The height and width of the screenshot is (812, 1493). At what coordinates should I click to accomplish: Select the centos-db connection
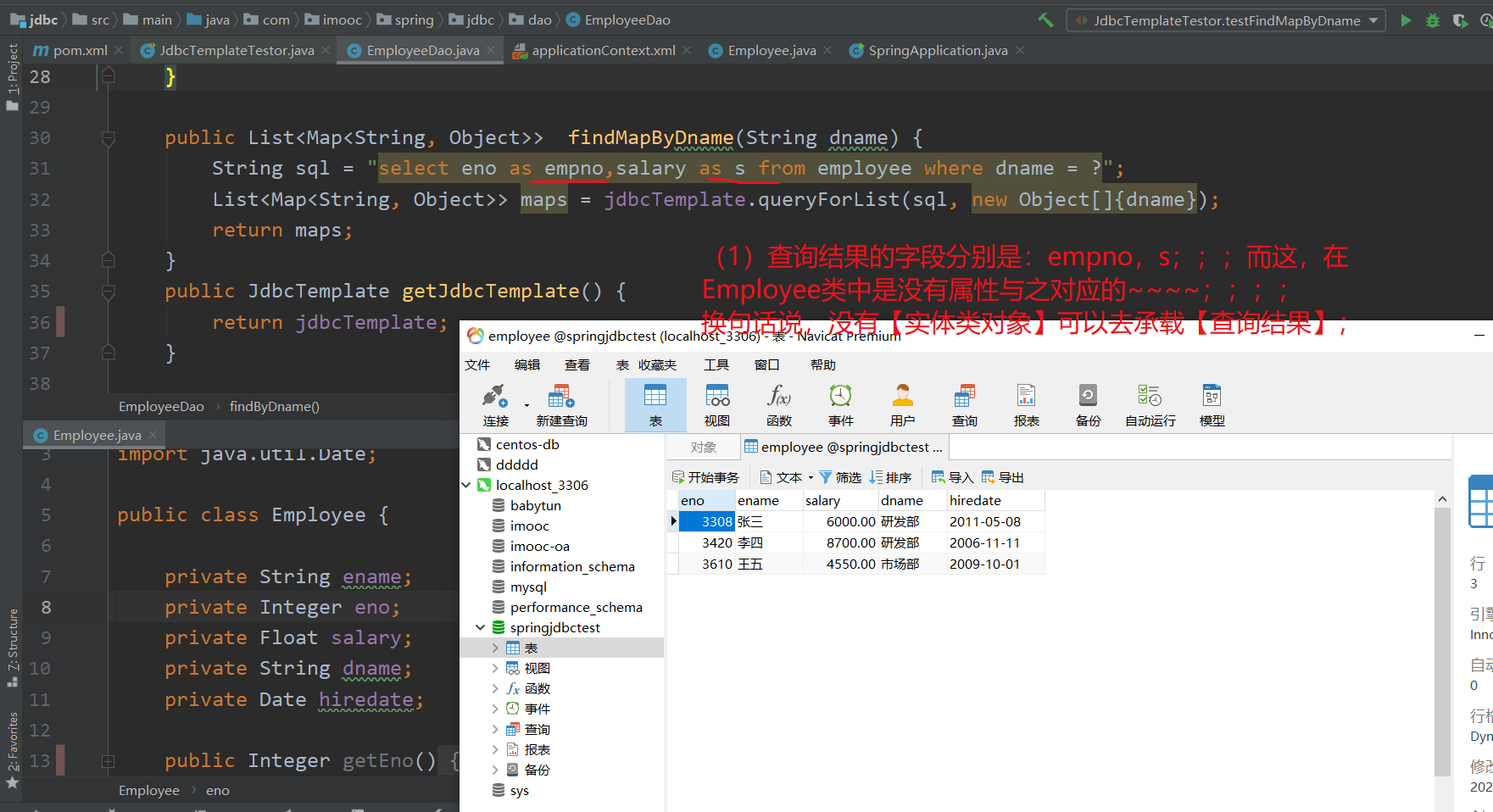(526, 444)
